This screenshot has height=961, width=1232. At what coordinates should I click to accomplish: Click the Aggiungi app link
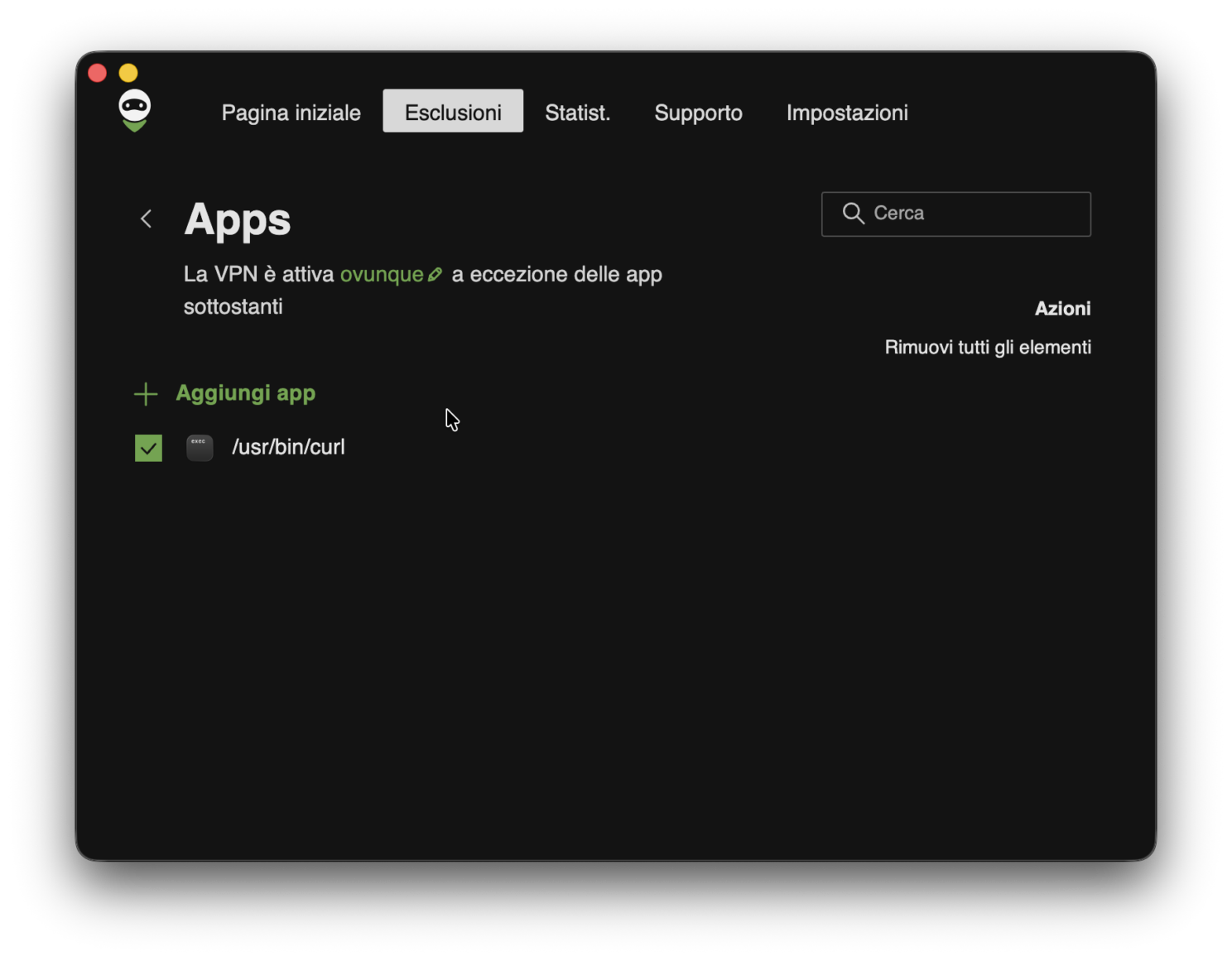[246, 393]
